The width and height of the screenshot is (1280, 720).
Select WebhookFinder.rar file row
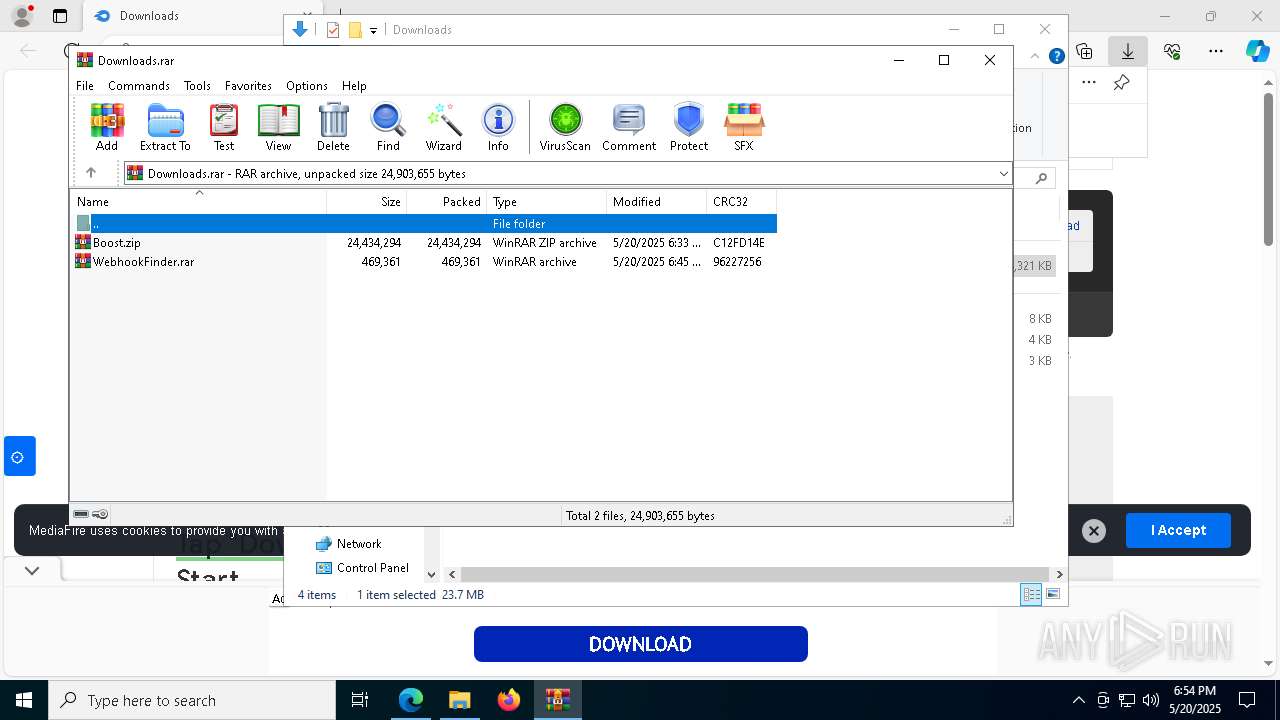click(424, 261)
